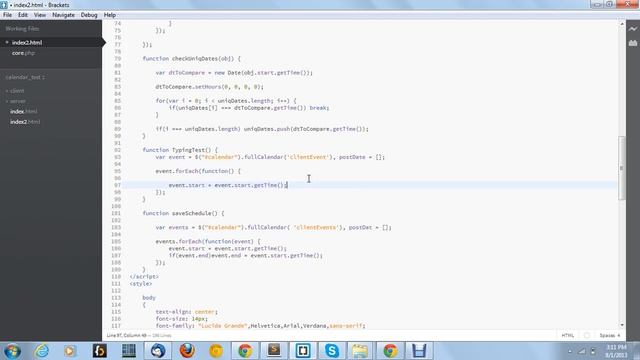Screen dimensions: 640x360
Task: Open index.html in the project tree
Action: click(x=23, y=111)
